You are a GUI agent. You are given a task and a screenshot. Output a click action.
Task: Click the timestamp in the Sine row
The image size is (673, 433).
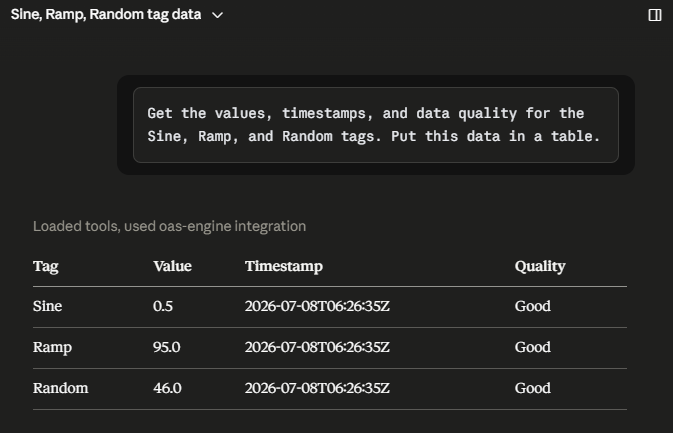coord(317,306)
